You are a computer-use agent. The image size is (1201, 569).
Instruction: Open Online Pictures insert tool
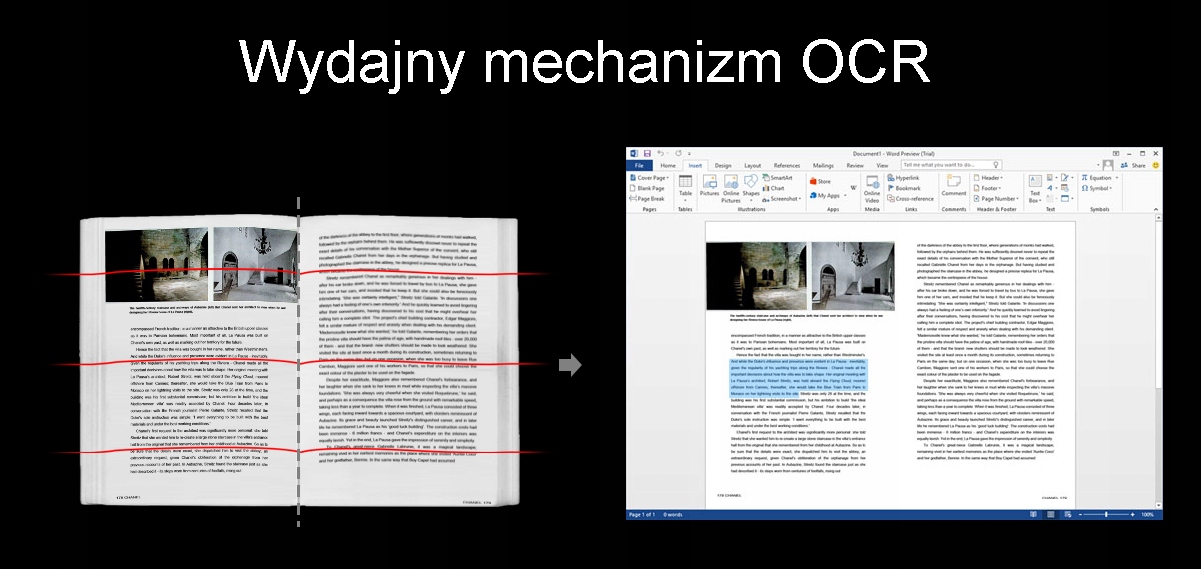coord(731,187)
